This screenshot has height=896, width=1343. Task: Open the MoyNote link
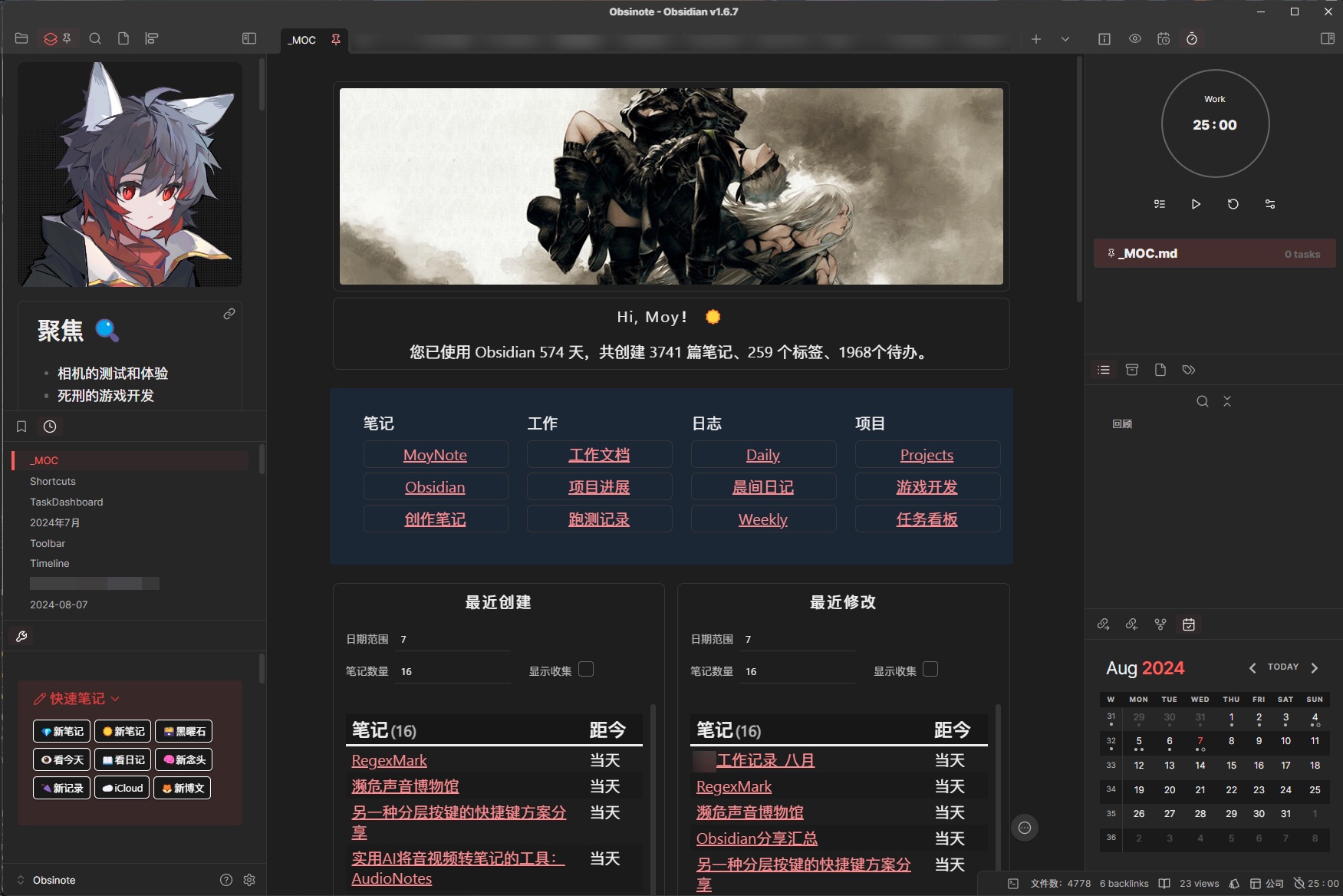coord(435,455)
